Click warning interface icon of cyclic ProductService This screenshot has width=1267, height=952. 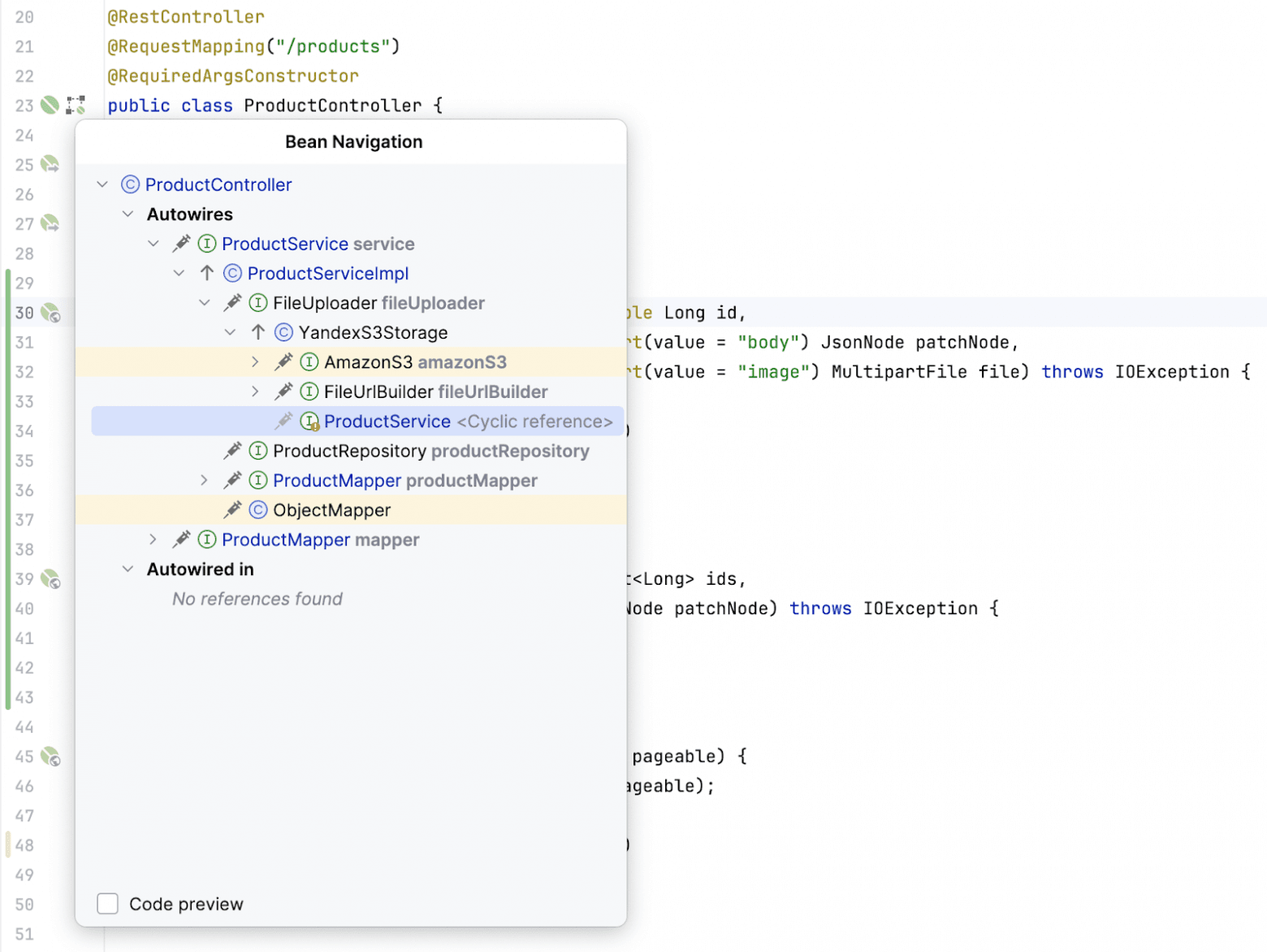310,422
